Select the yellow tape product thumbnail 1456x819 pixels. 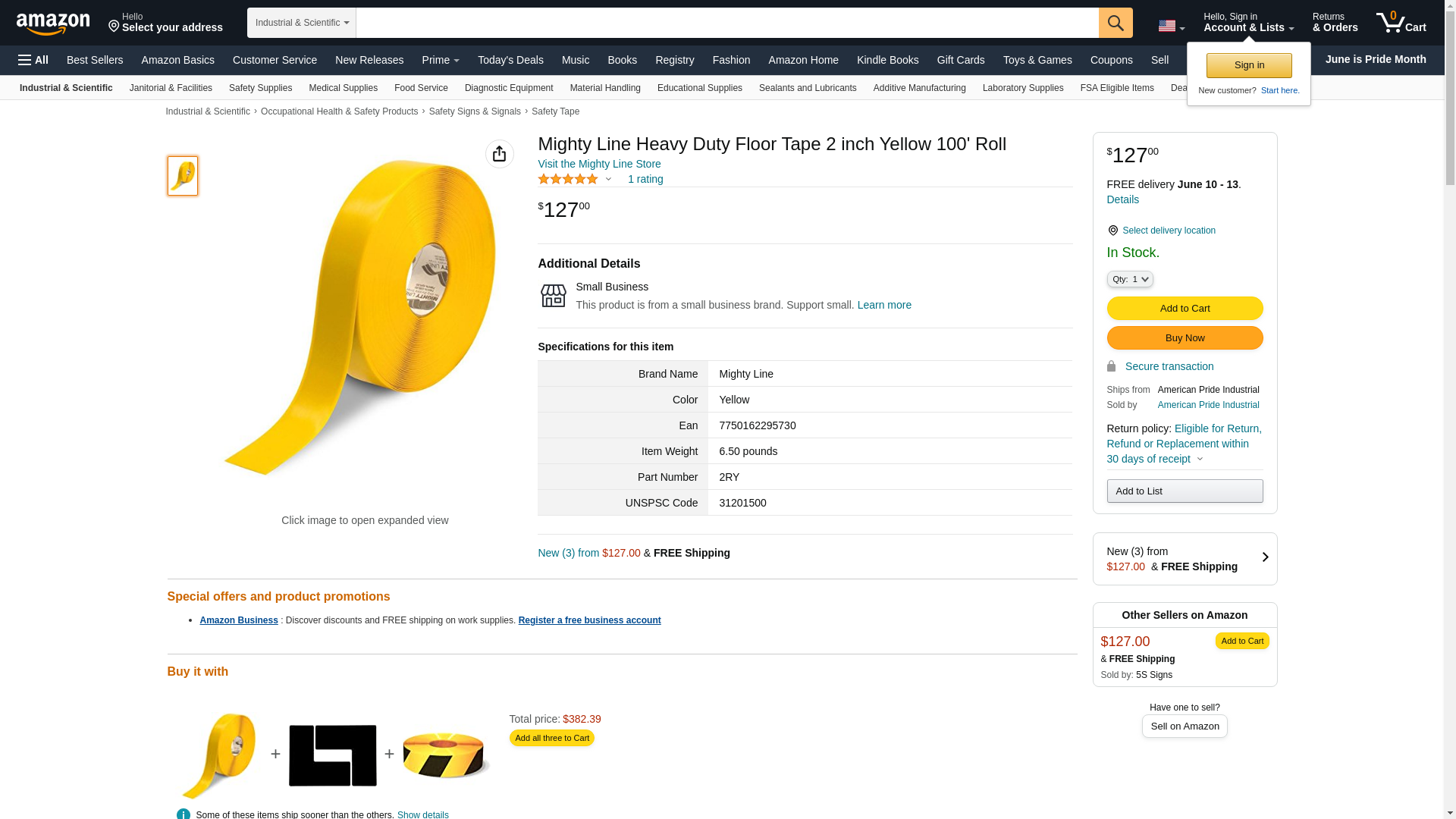click(183, 176)
